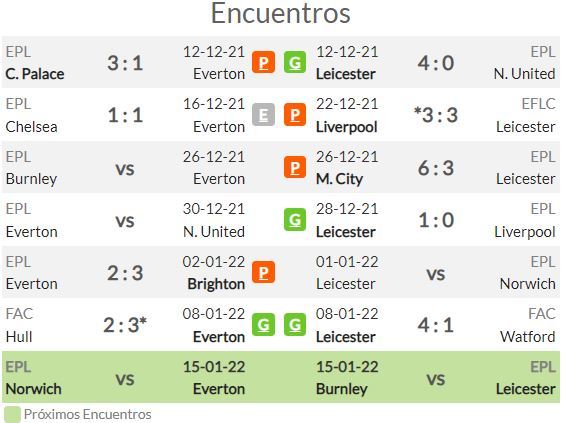The height and width of the screenshot is (423, 565).
Task: Click Everton's orange P badge vs C. Palace
Action: [x=263, y=63]
